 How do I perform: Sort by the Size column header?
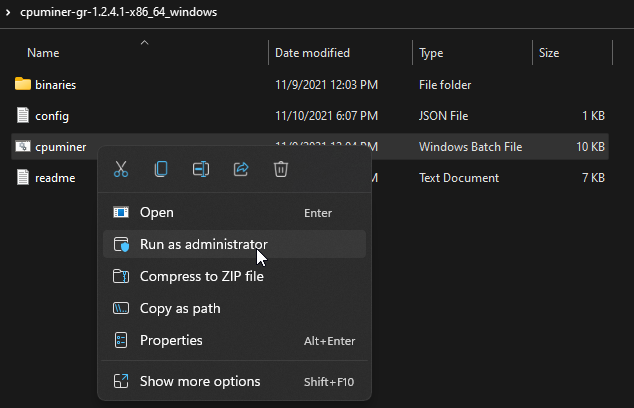pos(549,53)
